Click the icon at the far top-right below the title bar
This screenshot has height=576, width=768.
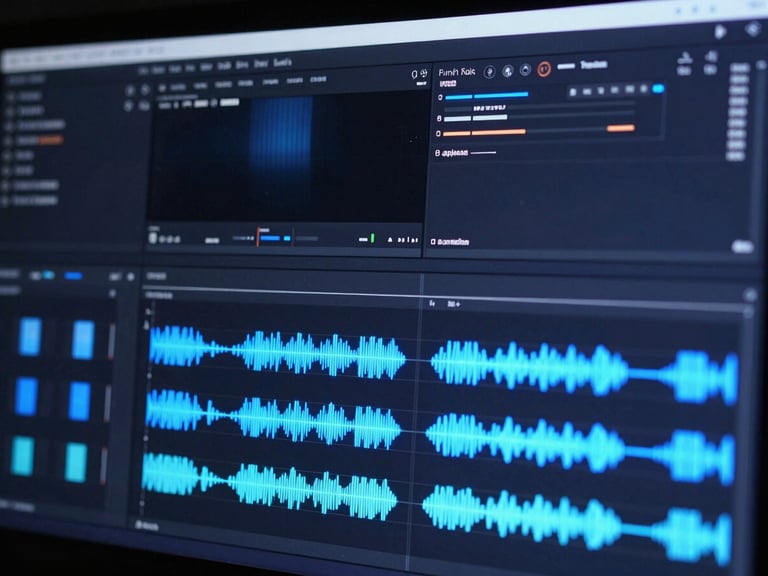point(752,29)
